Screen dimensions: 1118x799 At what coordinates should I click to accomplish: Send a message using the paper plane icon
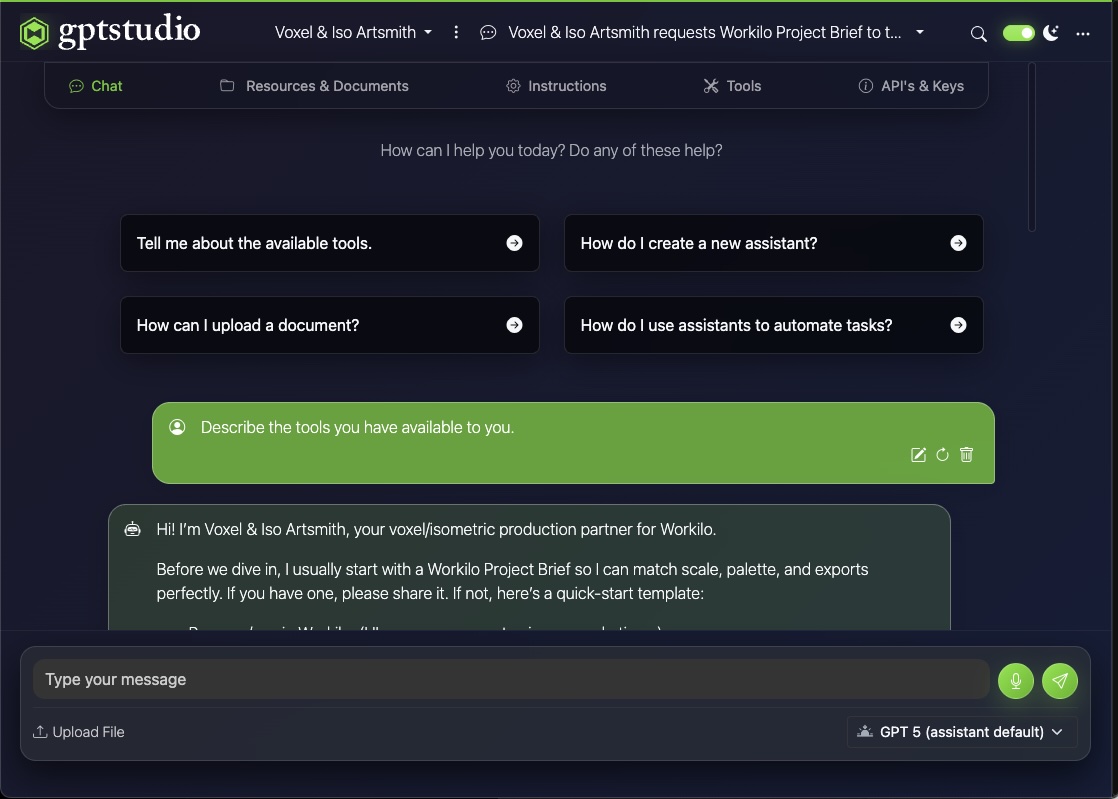(1059, 680)
